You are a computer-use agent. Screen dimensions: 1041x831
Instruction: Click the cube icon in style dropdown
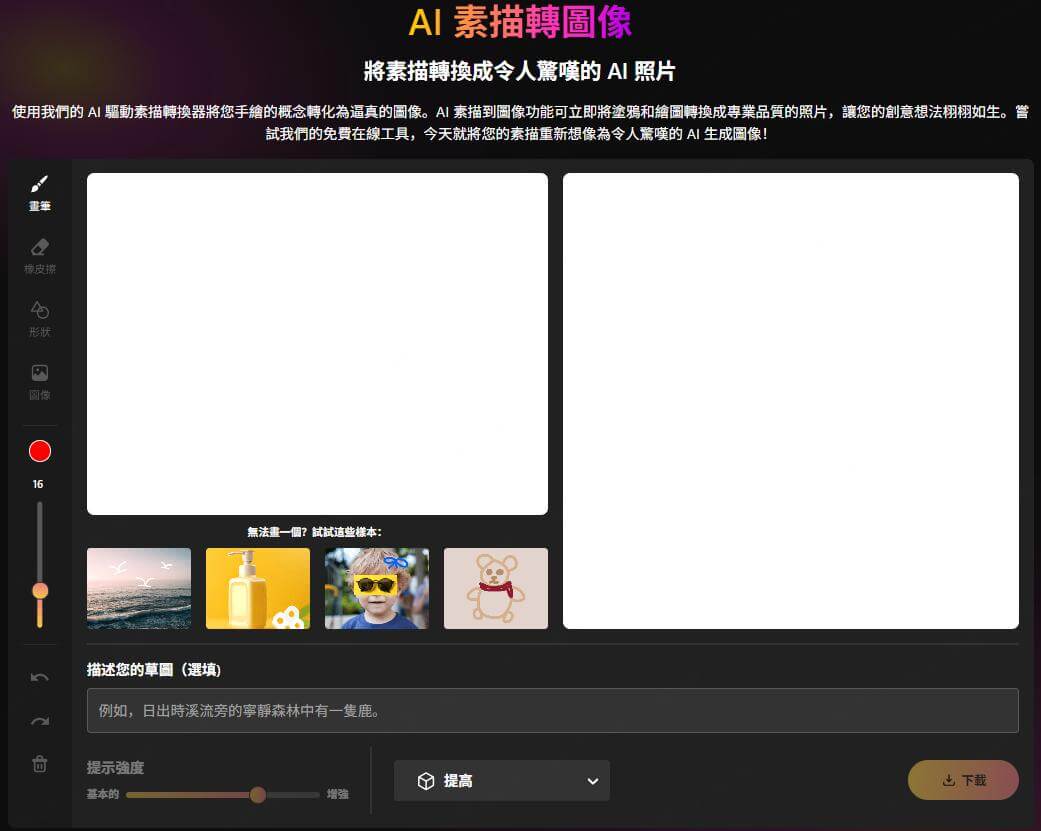pos(426,781)
